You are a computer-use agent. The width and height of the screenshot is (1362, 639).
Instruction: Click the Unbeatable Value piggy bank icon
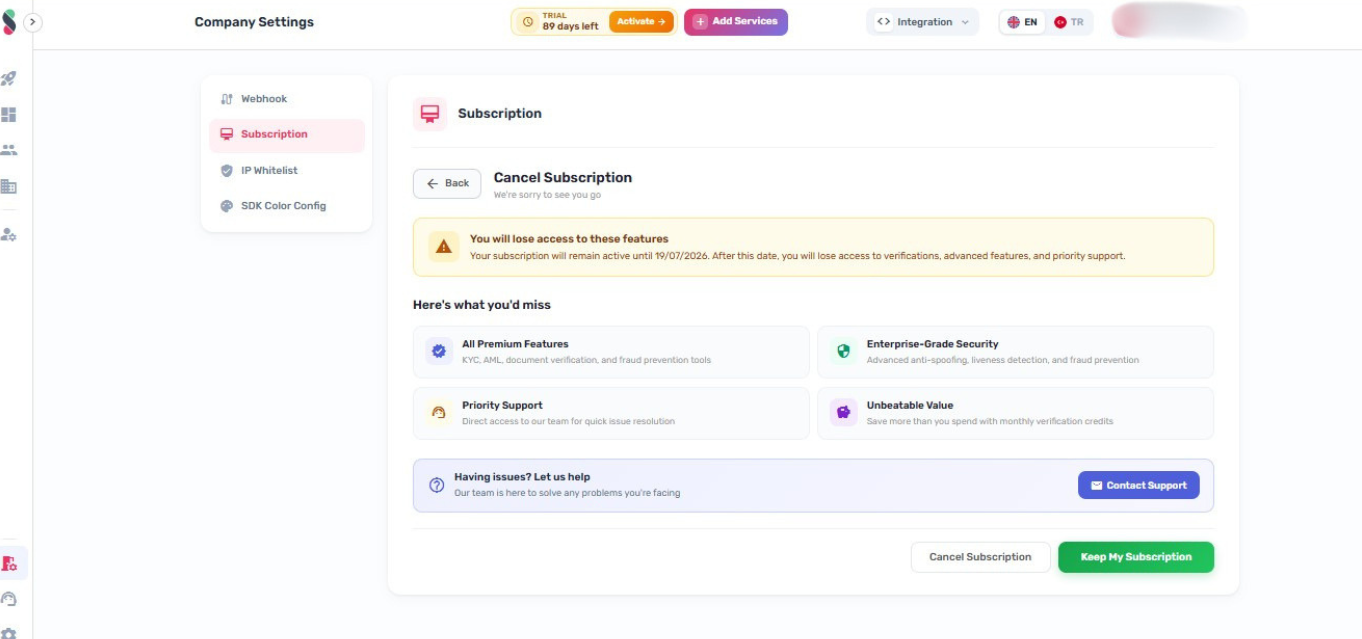[843, 412]
